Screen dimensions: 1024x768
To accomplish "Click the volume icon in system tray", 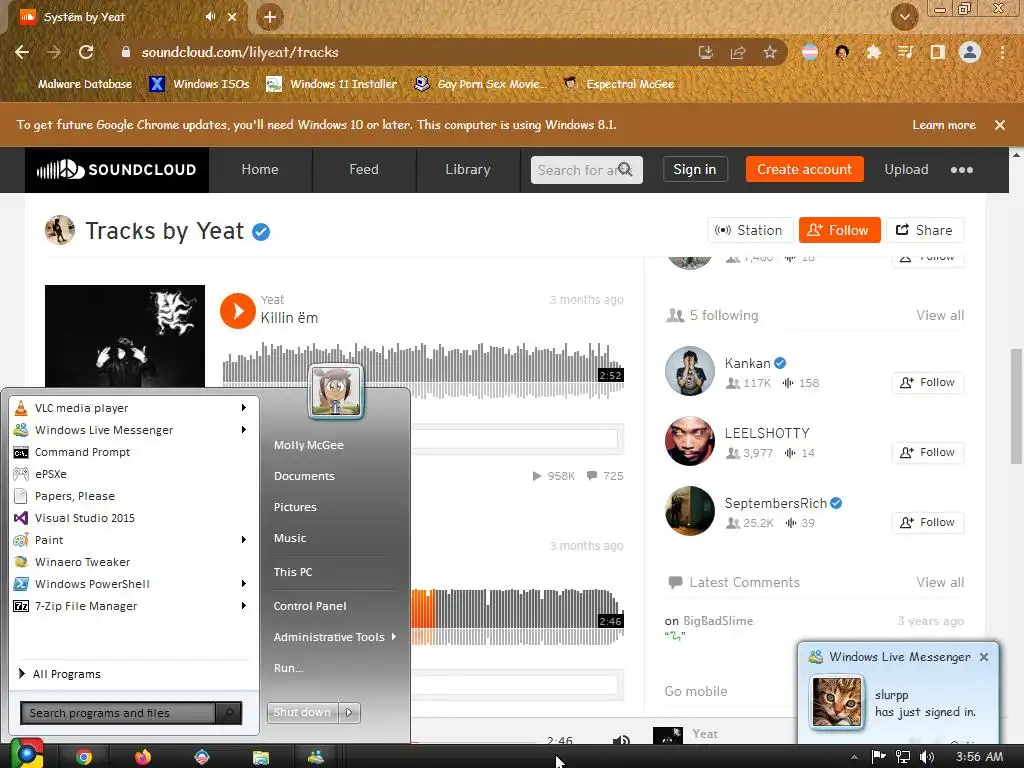I will click(926, 757).
